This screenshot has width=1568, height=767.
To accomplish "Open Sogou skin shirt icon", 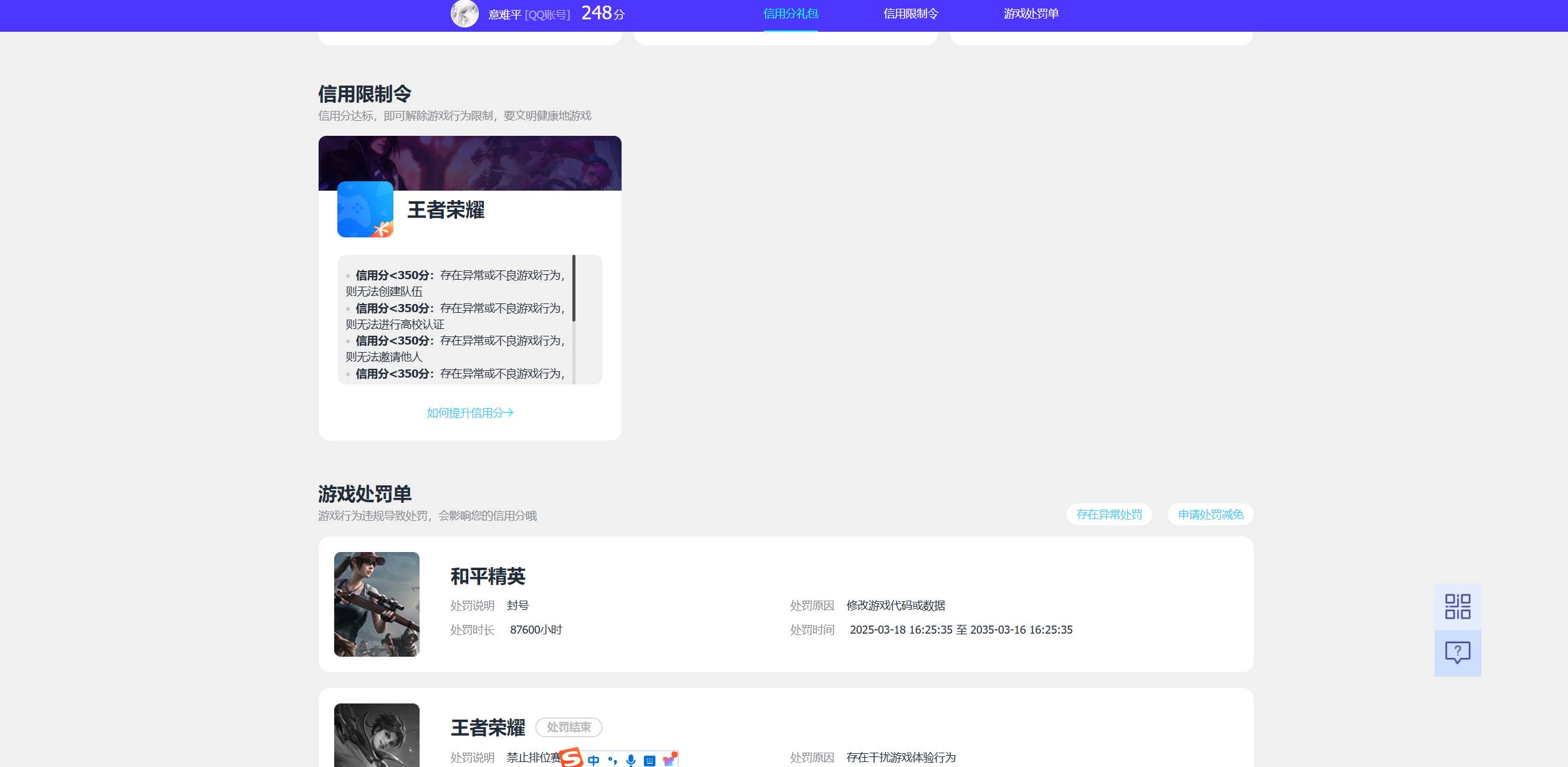I will point(669,760).
